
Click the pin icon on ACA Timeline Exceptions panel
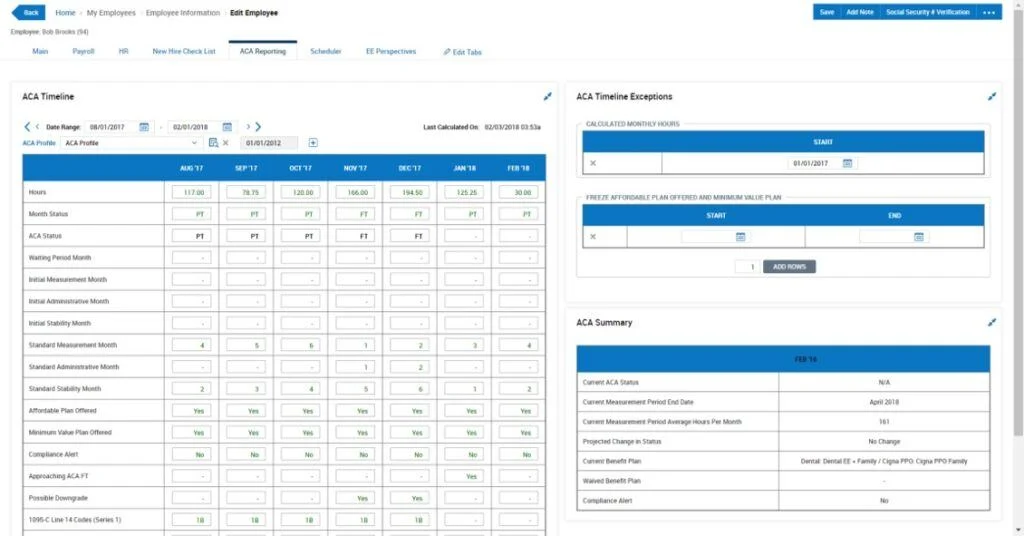point(992,97)
